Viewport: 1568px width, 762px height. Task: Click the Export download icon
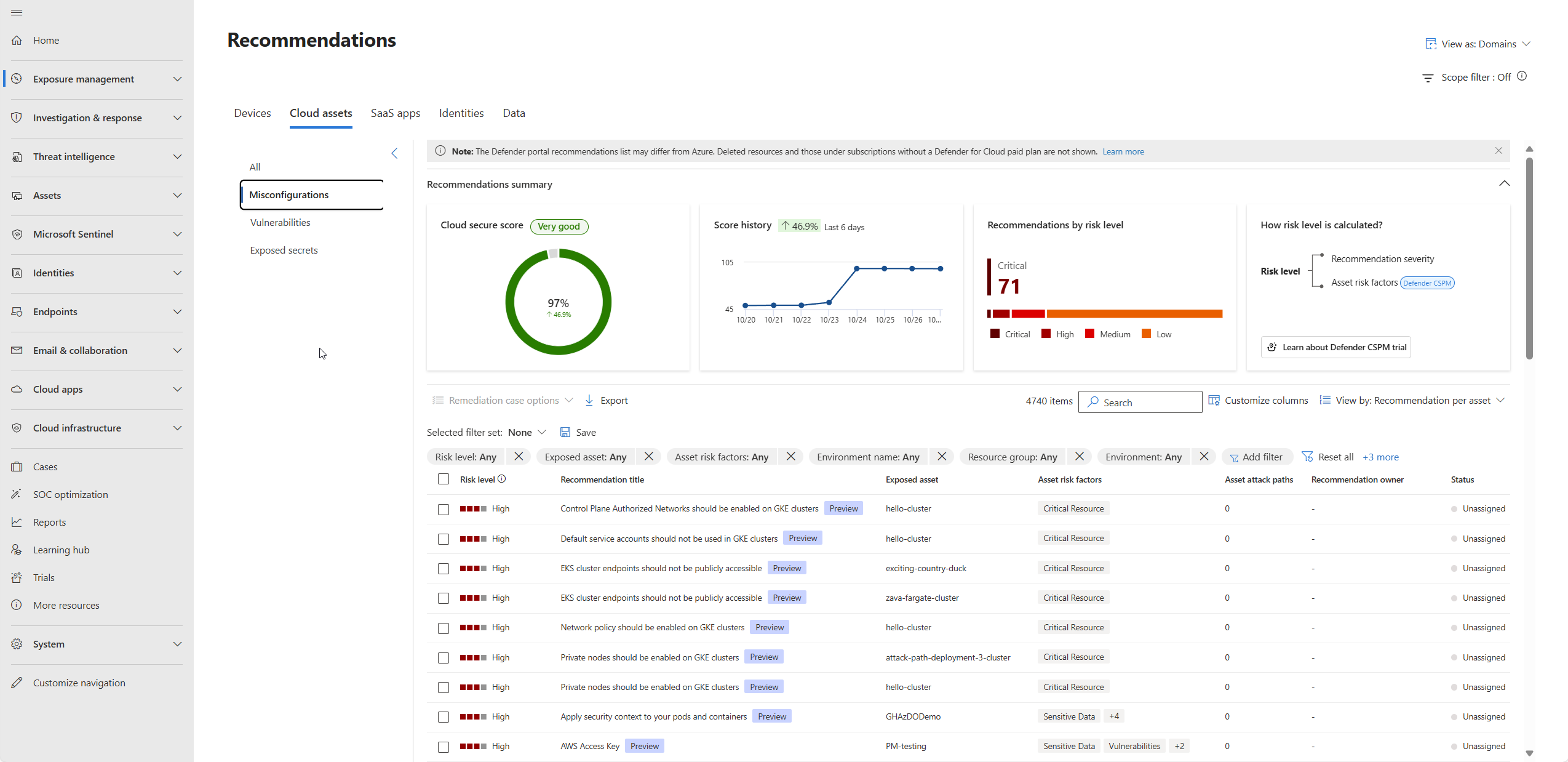click(x=589, y=401)
